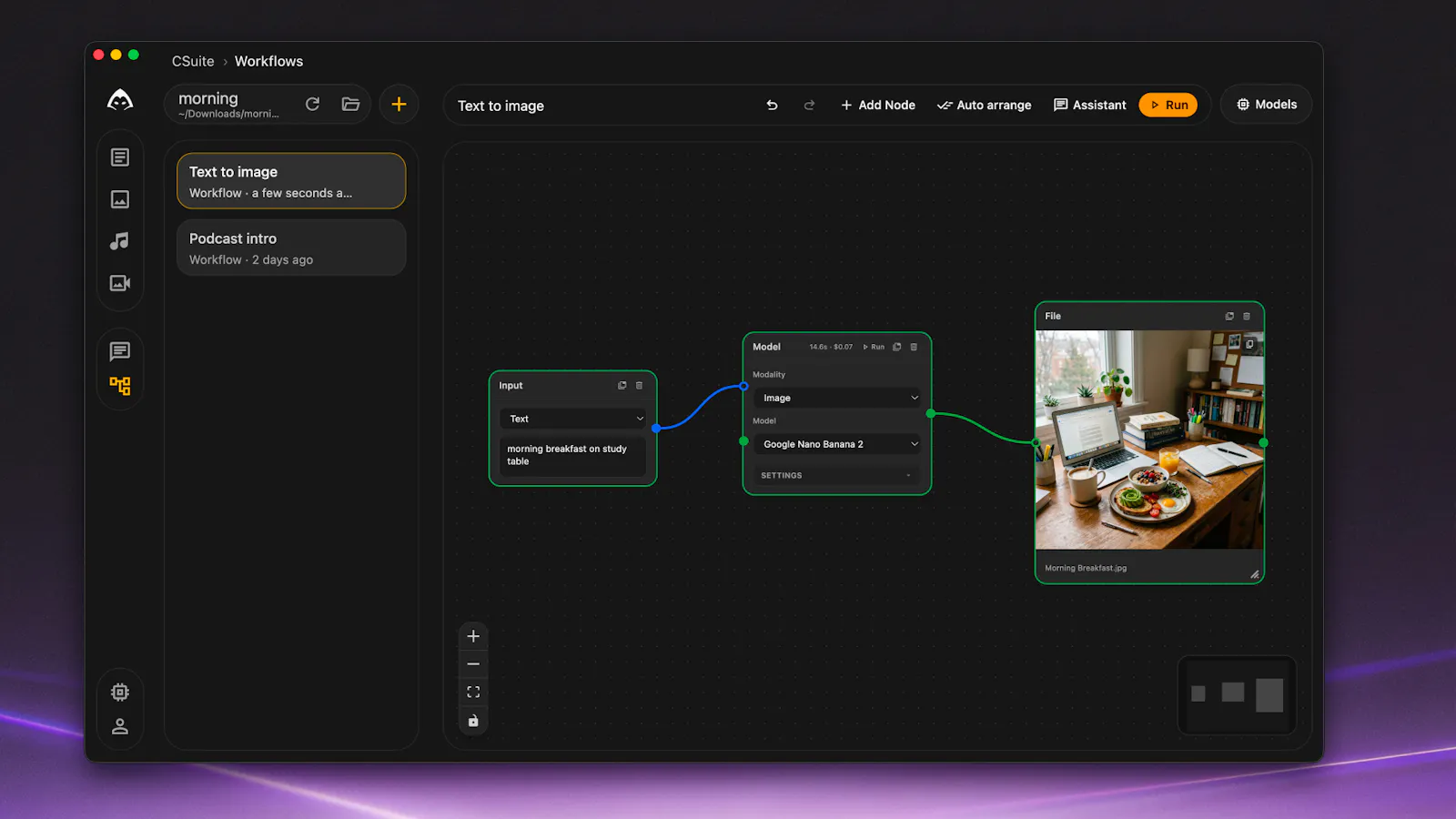Click the Workflows breadcrumb
The width and height of the screenshot is (1456, 819).
[268, 61]
